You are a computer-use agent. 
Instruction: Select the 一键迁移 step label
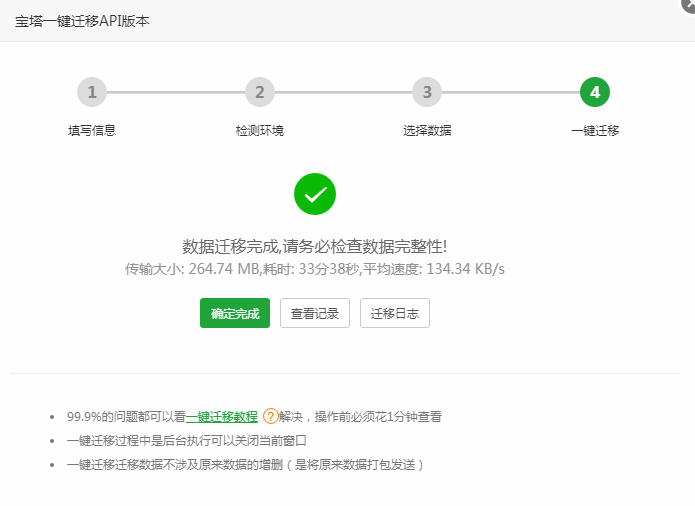(595, 130)
